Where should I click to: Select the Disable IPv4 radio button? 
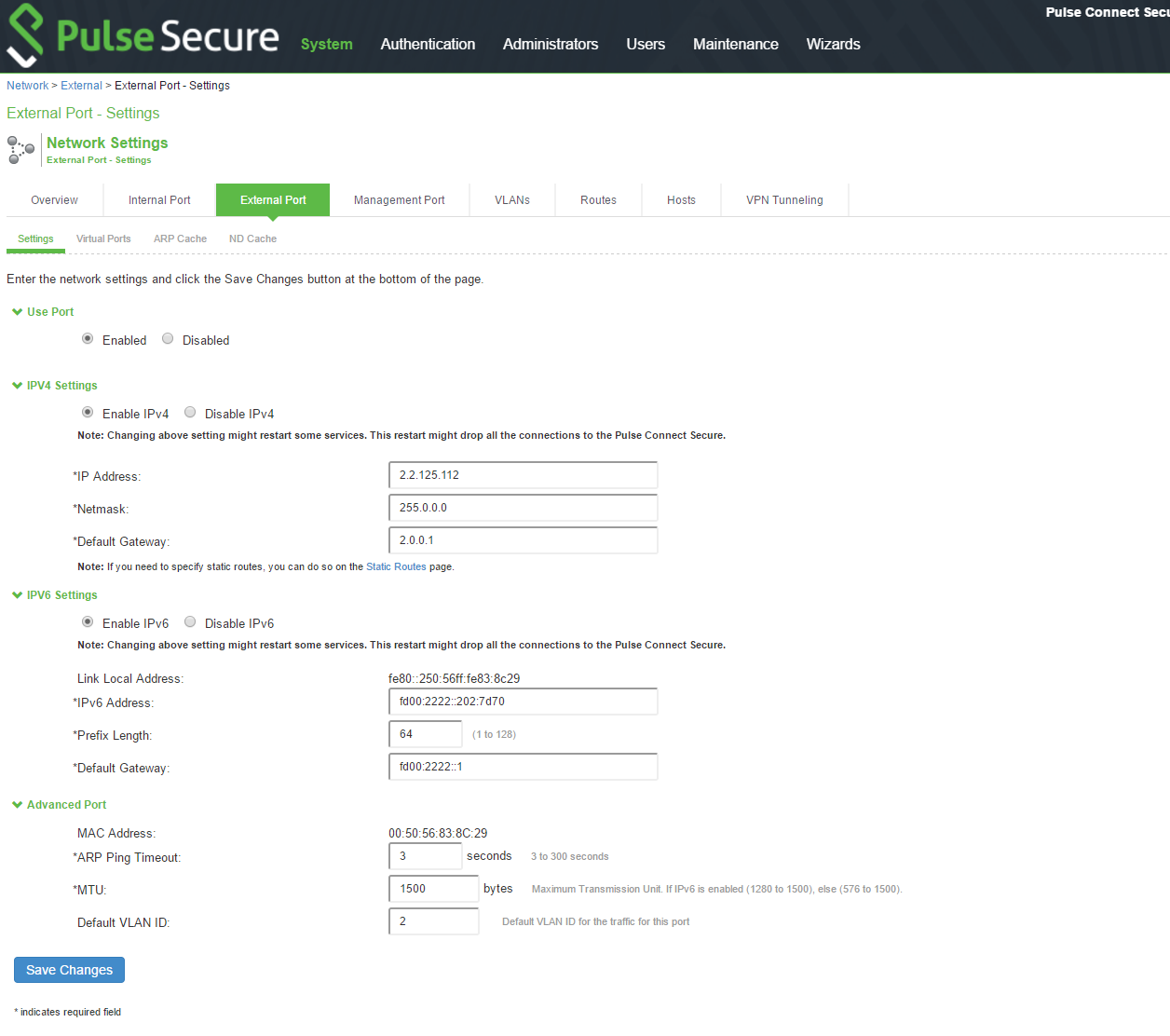pos(190,413)
